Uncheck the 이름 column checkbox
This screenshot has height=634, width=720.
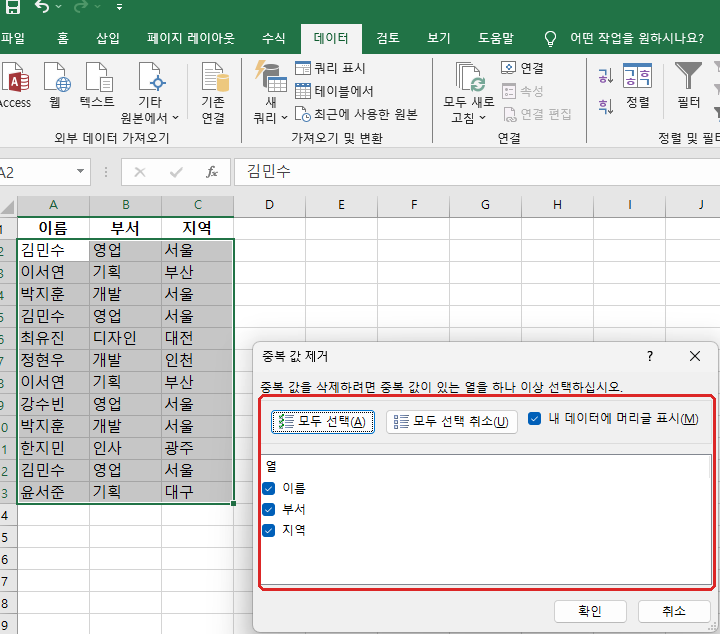(269, 488)
